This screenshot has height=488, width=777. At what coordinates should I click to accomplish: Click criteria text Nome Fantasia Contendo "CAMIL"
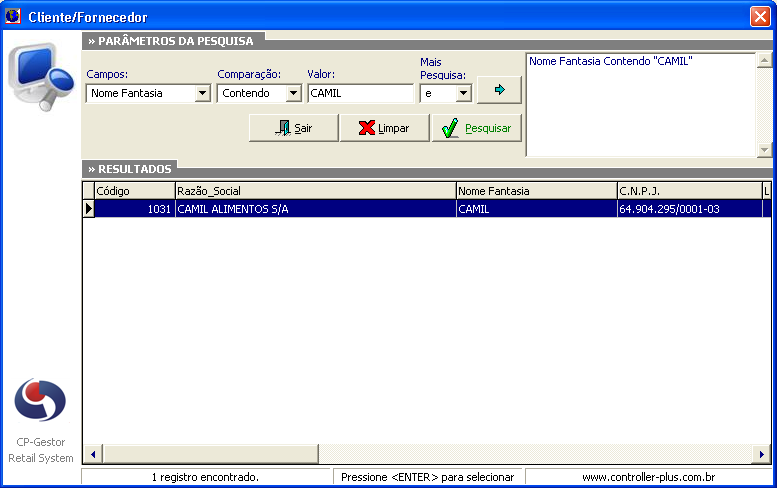pyautogui.click(x=610, y=61)
